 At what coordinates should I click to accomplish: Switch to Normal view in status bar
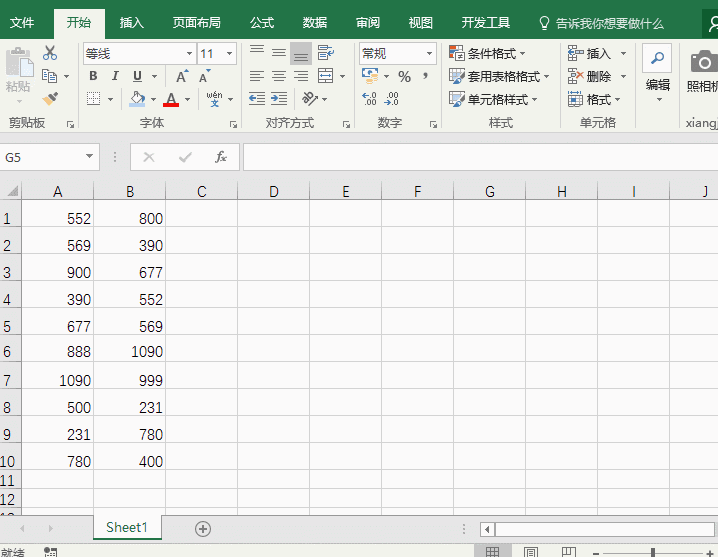click(x=493, y=552)
